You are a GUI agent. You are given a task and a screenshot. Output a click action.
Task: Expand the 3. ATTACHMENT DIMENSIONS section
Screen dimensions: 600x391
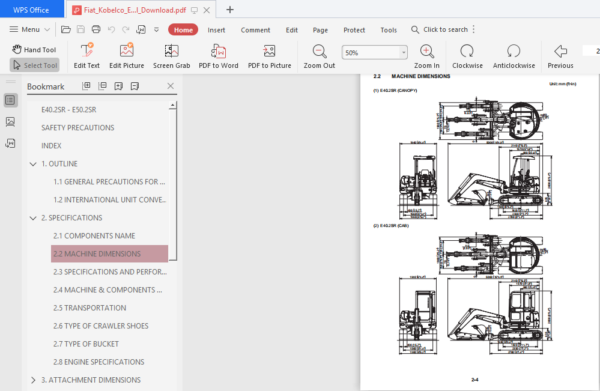tap(33, 380)
